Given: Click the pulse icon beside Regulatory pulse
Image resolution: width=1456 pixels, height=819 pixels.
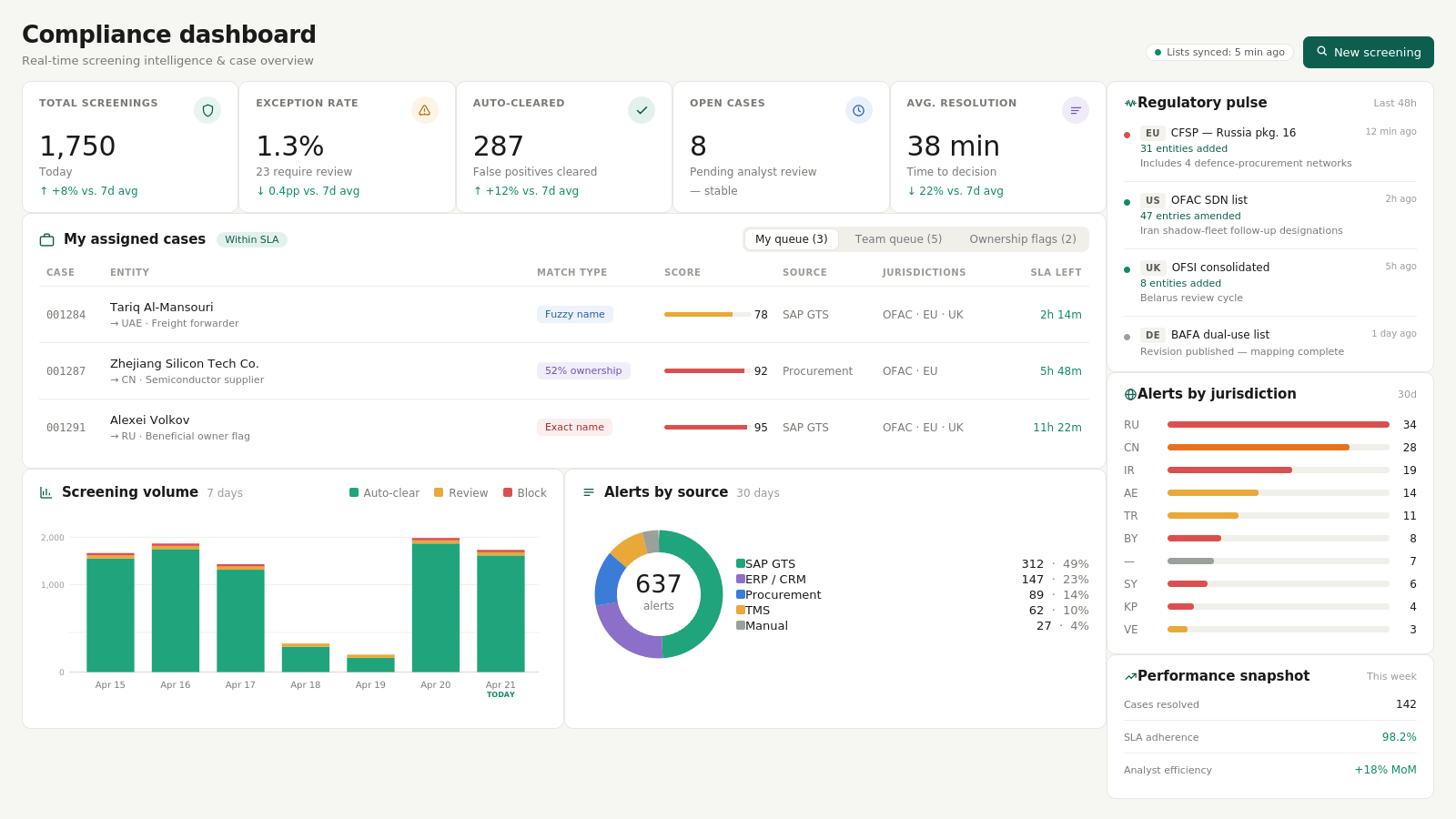Looking at the screenshot, I should pos(1130,103).
